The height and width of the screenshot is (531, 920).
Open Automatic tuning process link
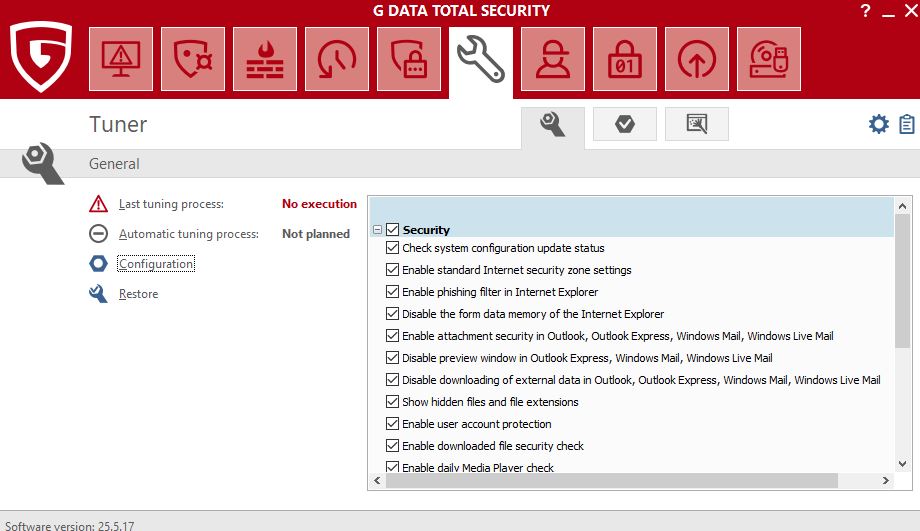click(188, 234)
